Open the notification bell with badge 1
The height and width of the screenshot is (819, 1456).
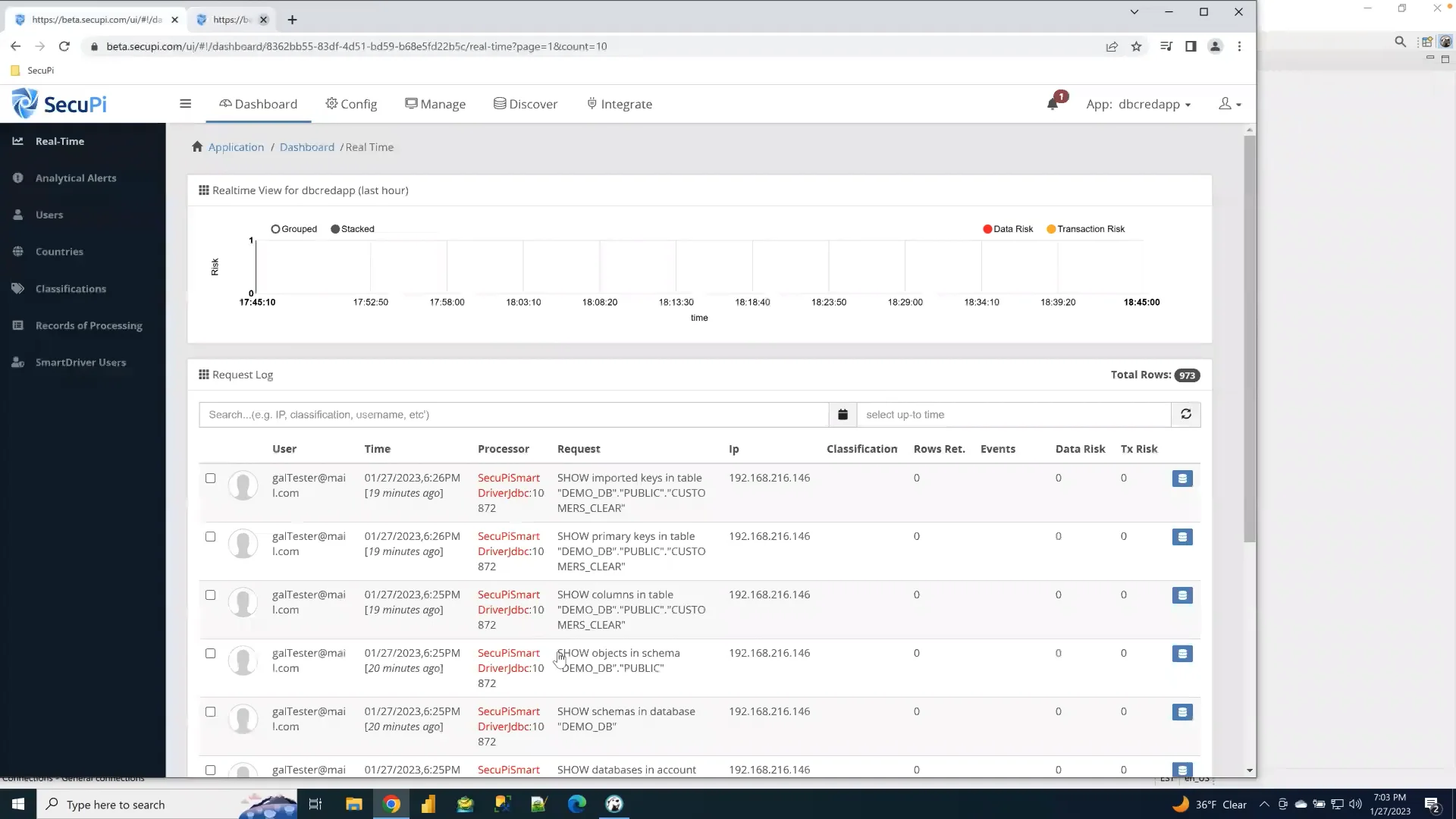[x=1054, y=103]
